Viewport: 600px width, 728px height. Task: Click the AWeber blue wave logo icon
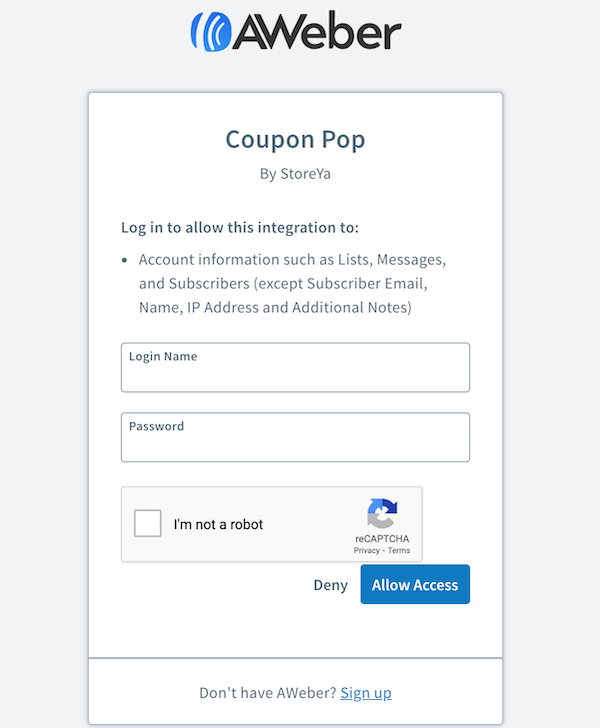[x=210, y=31]
